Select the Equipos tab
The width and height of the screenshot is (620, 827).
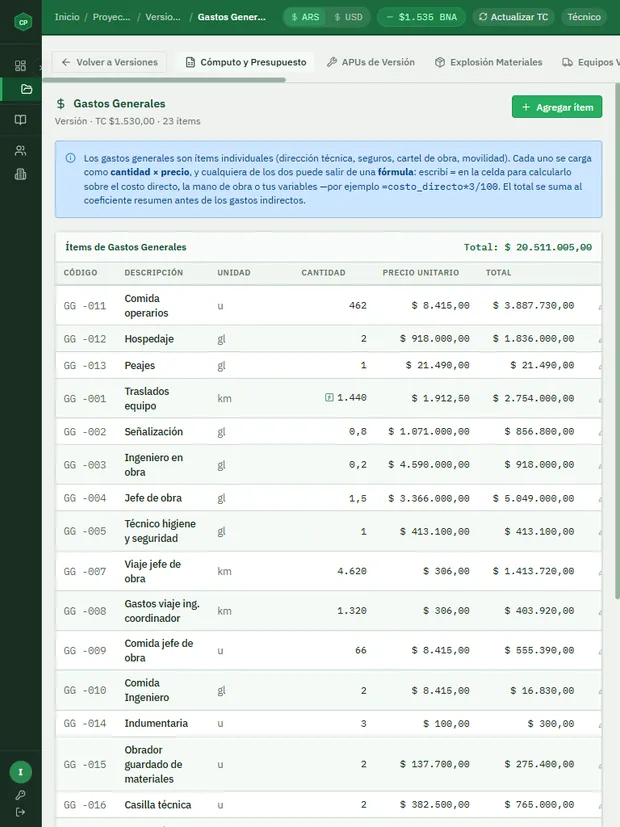pos(590,62)
